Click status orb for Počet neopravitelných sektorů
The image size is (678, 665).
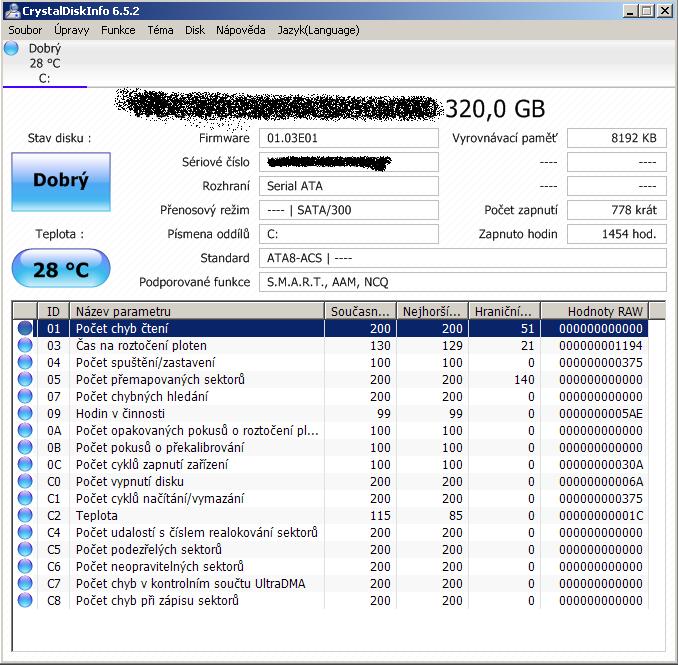pyautogui.click(x=25, y=566)
